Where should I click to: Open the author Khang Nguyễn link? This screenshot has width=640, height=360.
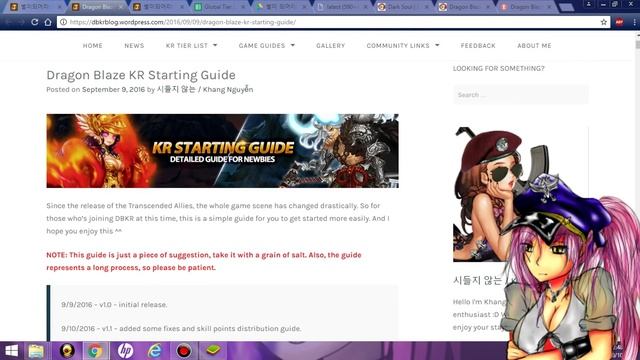click(x=205, y=89)
